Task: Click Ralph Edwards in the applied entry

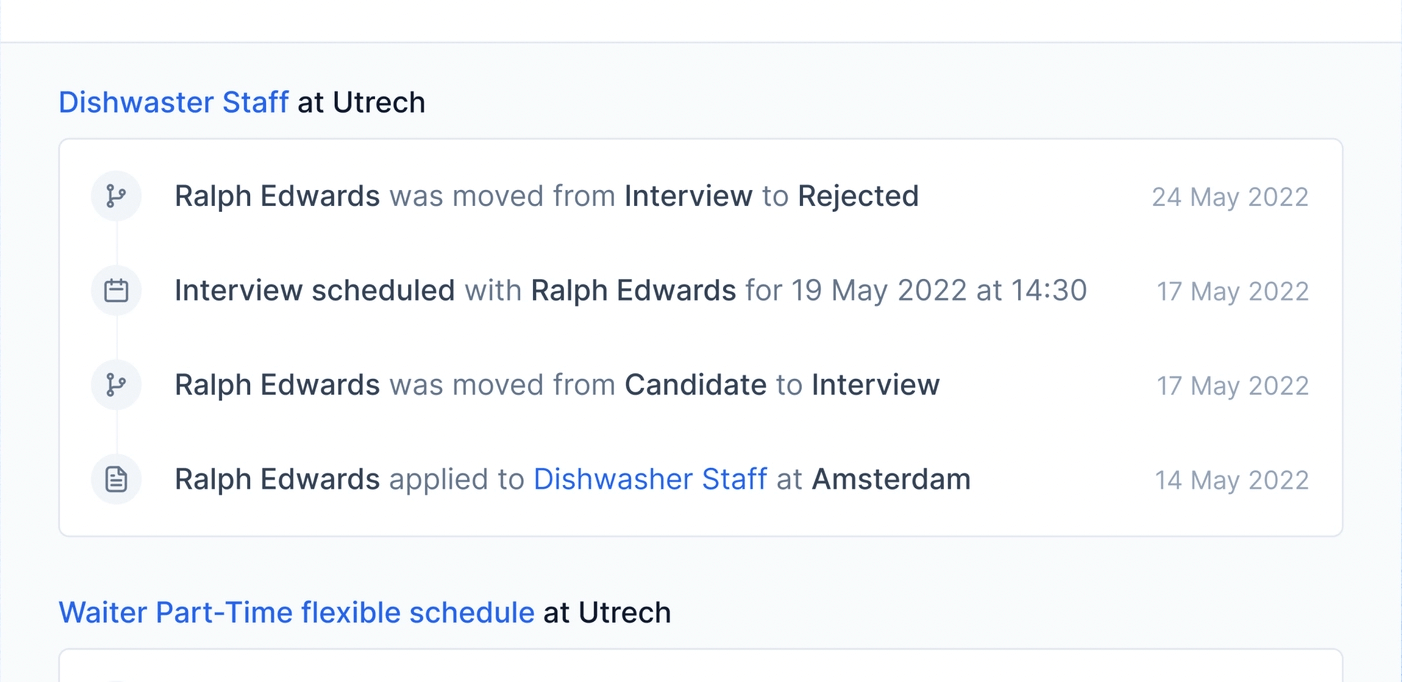Action: 277,479
